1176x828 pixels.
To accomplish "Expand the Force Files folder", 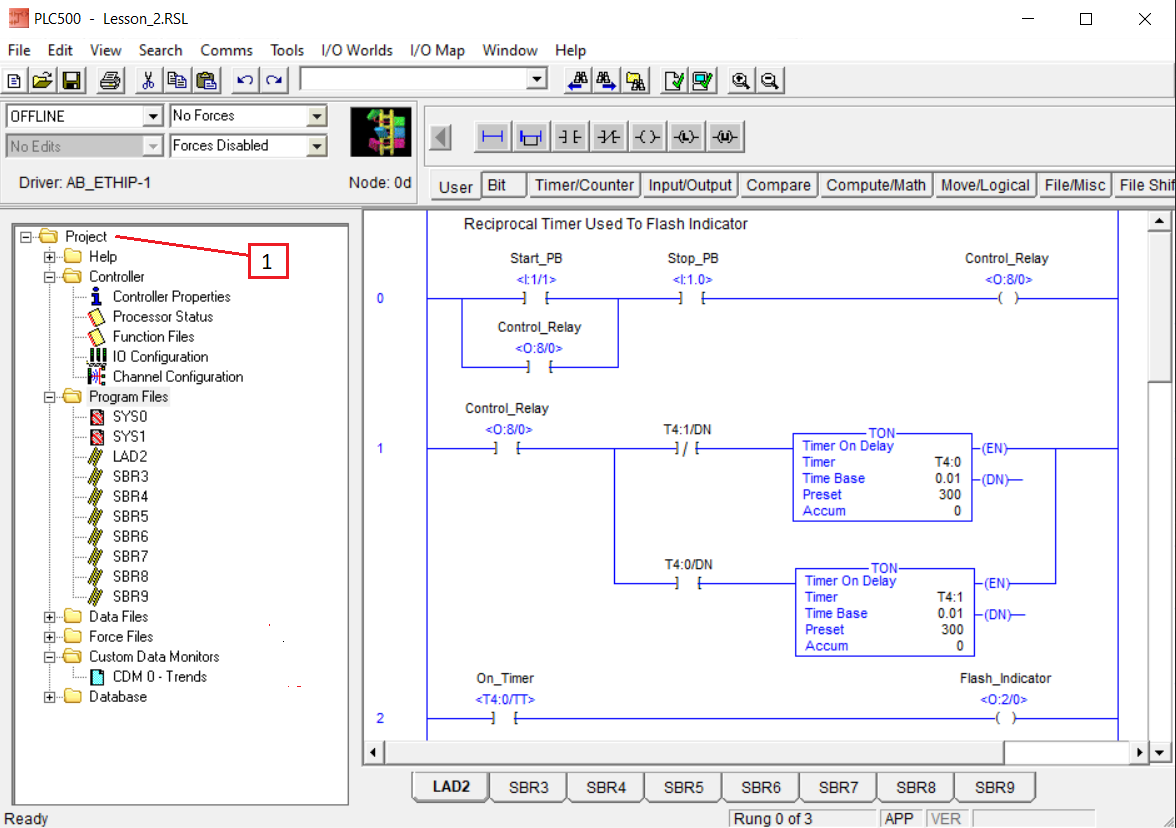I will click(x=50, y=637).
